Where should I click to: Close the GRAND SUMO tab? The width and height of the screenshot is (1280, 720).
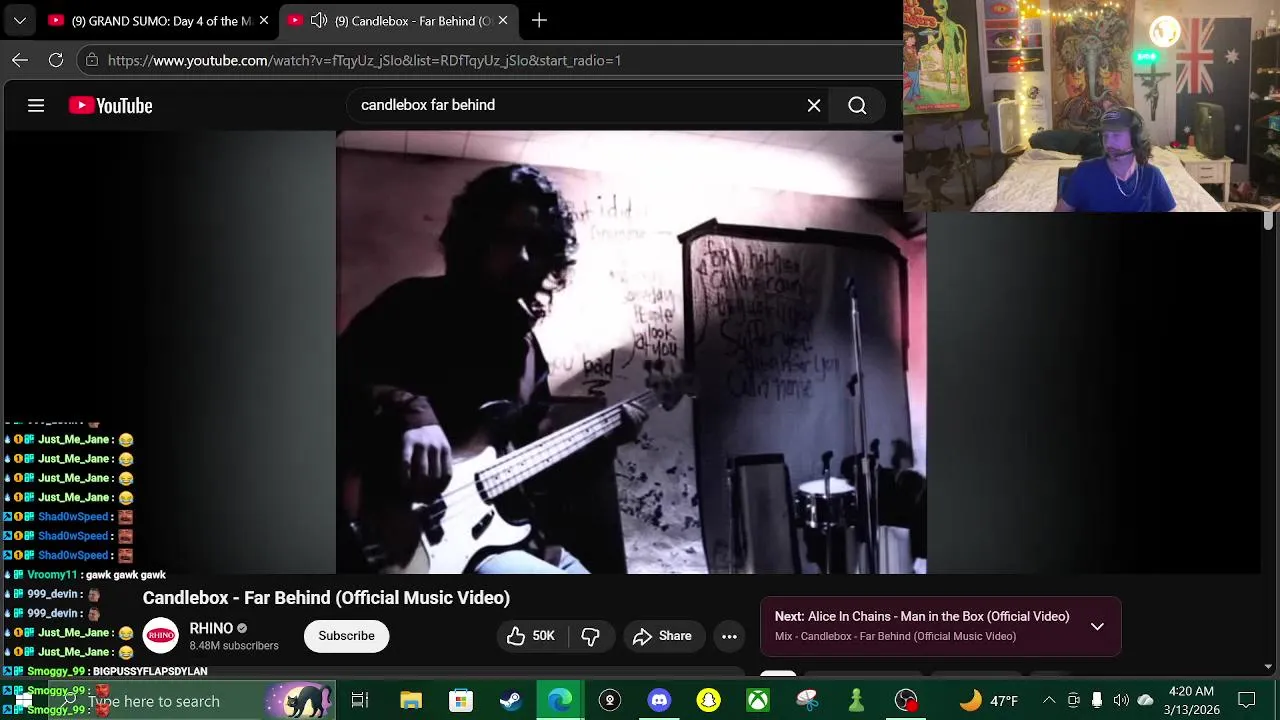(x=264, y=20)
